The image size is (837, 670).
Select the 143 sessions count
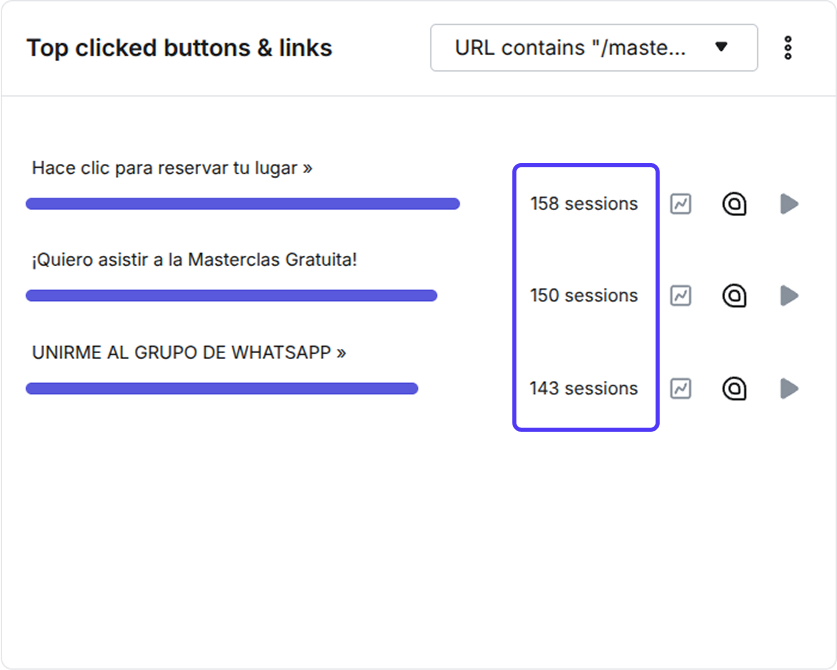point(584,389)
